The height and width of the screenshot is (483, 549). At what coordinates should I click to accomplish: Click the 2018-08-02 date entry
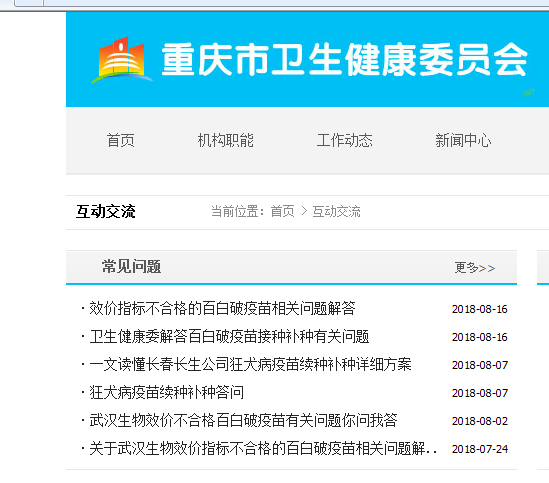pyautogui.click(x=480, y=421)
